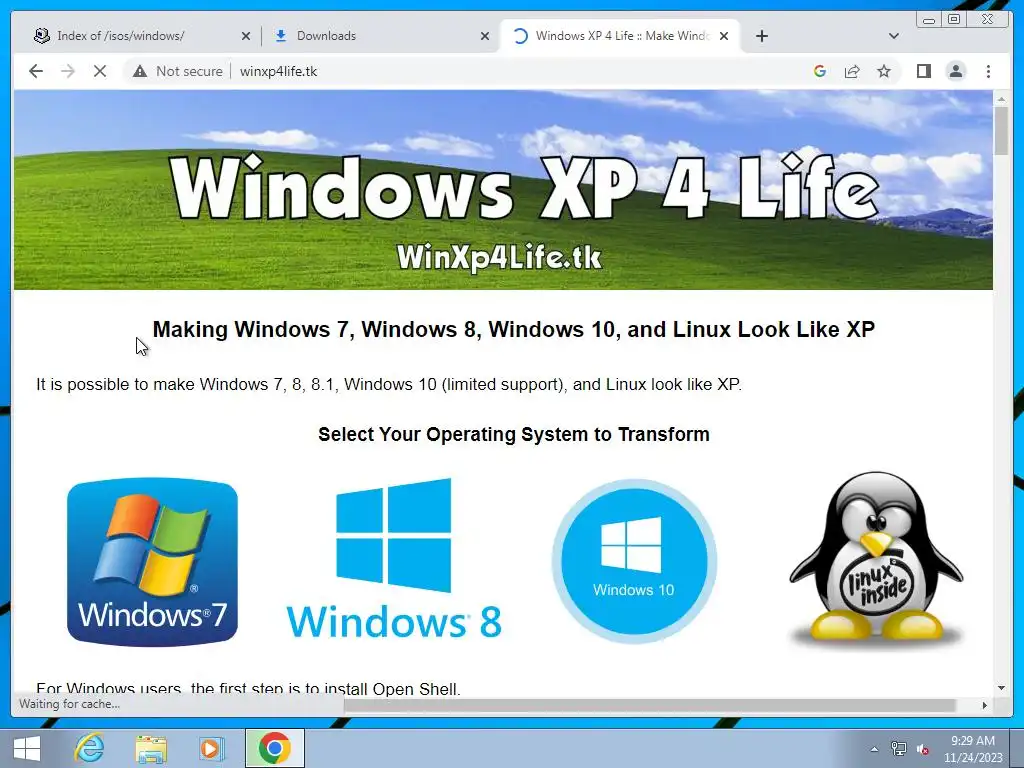
Task: Click the Chrome taskbar icon
Action: (x=274, y=748)
